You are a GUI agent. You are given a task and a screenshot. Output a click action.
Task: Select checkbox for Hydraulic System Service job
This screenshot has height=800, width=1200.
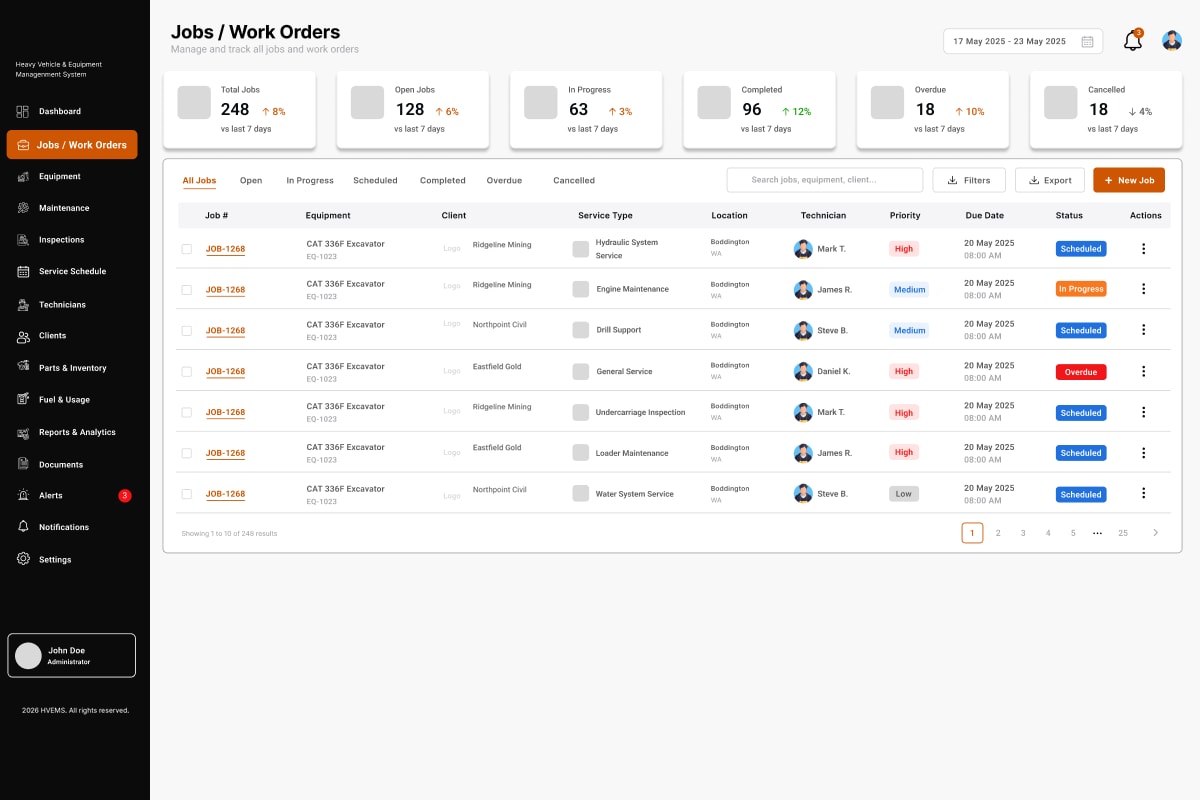pos(186,249)
